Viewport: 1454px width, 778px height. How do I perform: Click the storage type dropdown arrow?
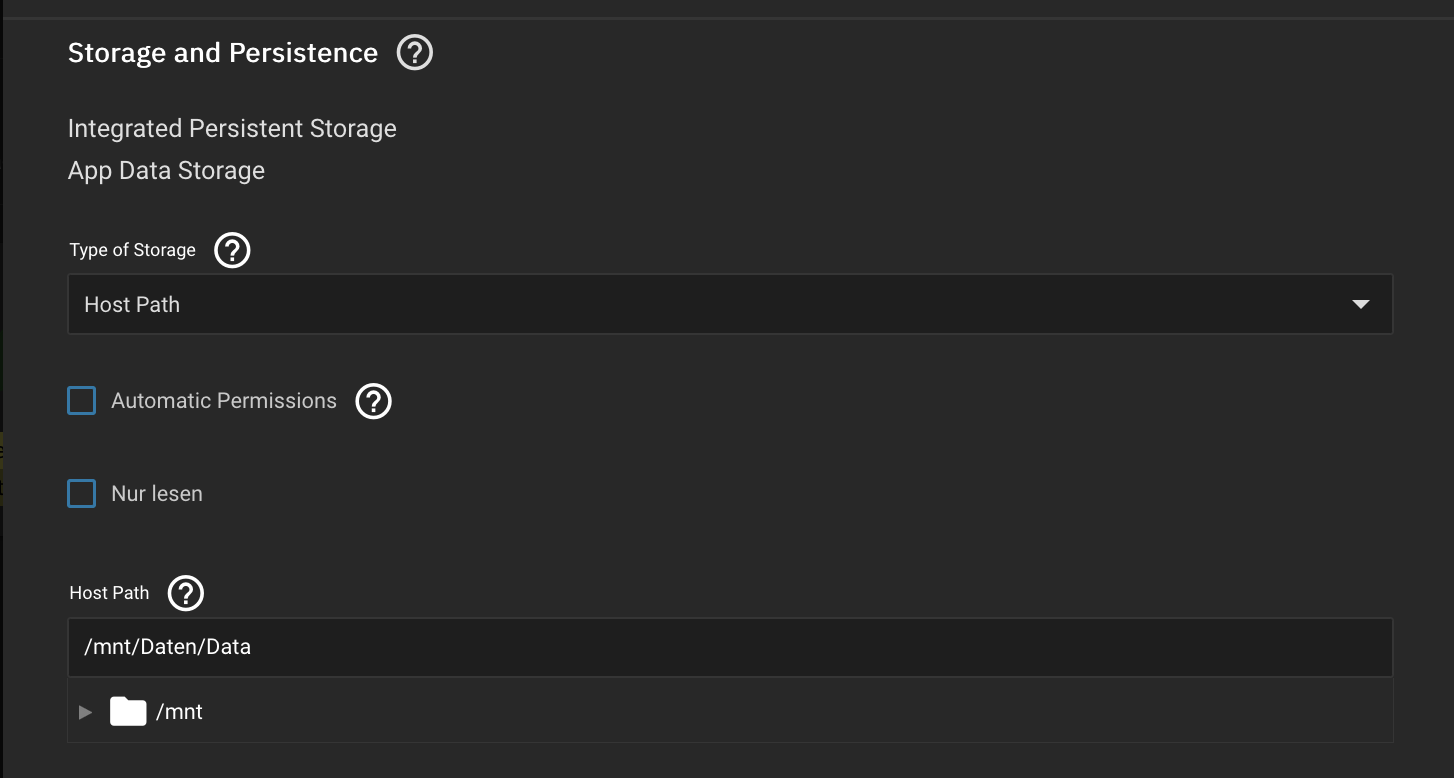pyautogui.click(x=1360, y=305)
